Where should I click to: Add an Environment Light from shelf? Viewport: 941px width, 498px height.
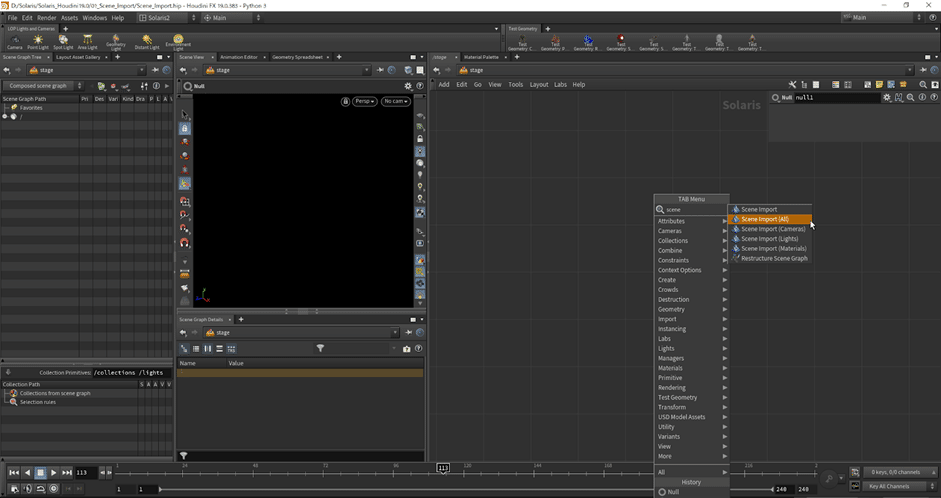178,41
